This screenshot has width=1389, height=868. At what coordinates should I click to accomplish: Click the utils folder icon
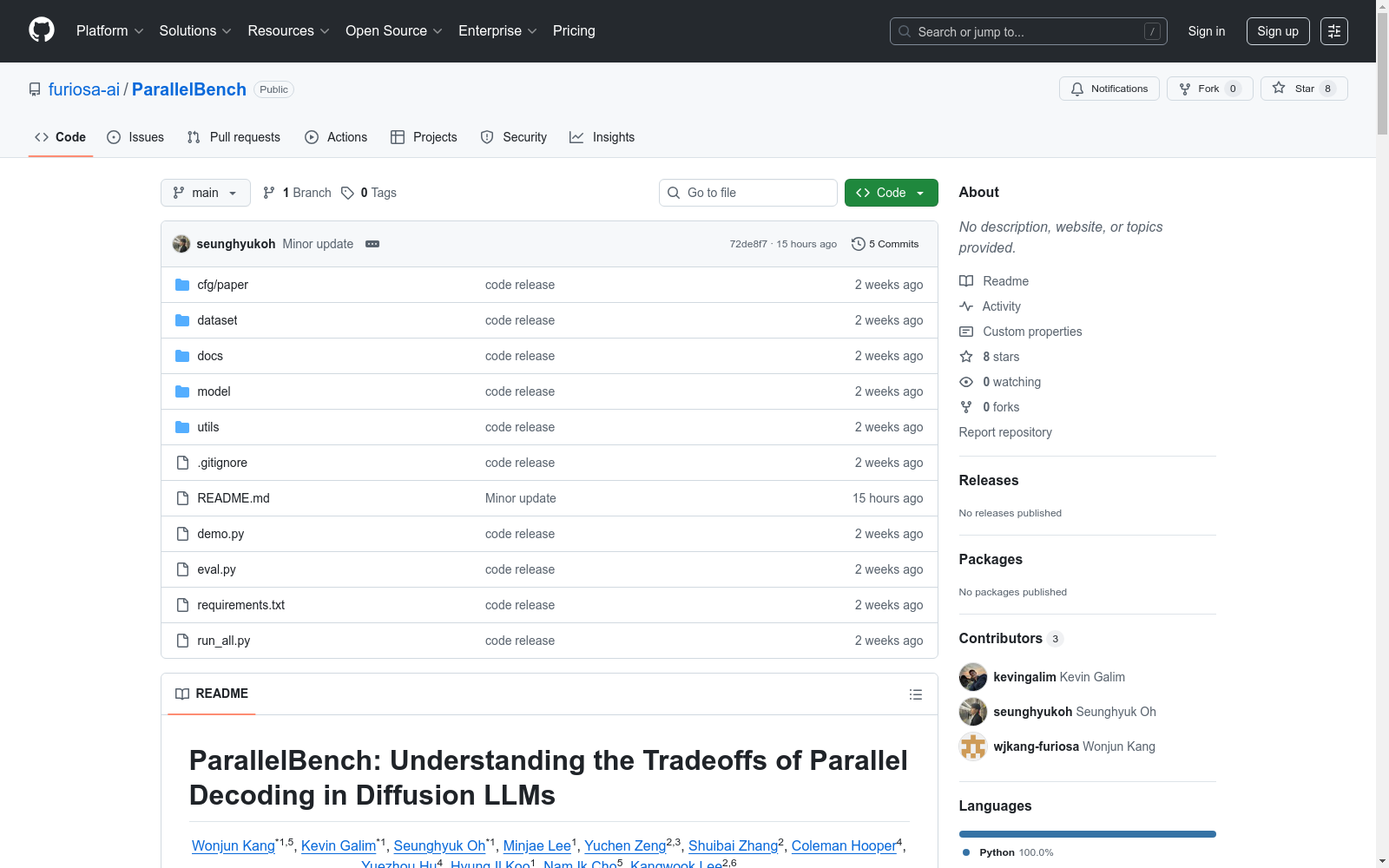pos(182,427)
